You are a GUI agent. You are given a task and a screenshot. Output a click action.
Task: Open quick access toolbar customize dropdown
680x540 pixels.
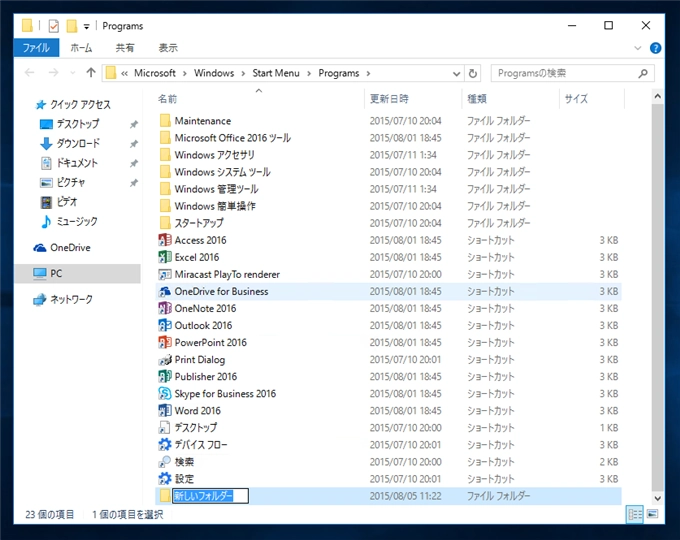coord(87,26)
